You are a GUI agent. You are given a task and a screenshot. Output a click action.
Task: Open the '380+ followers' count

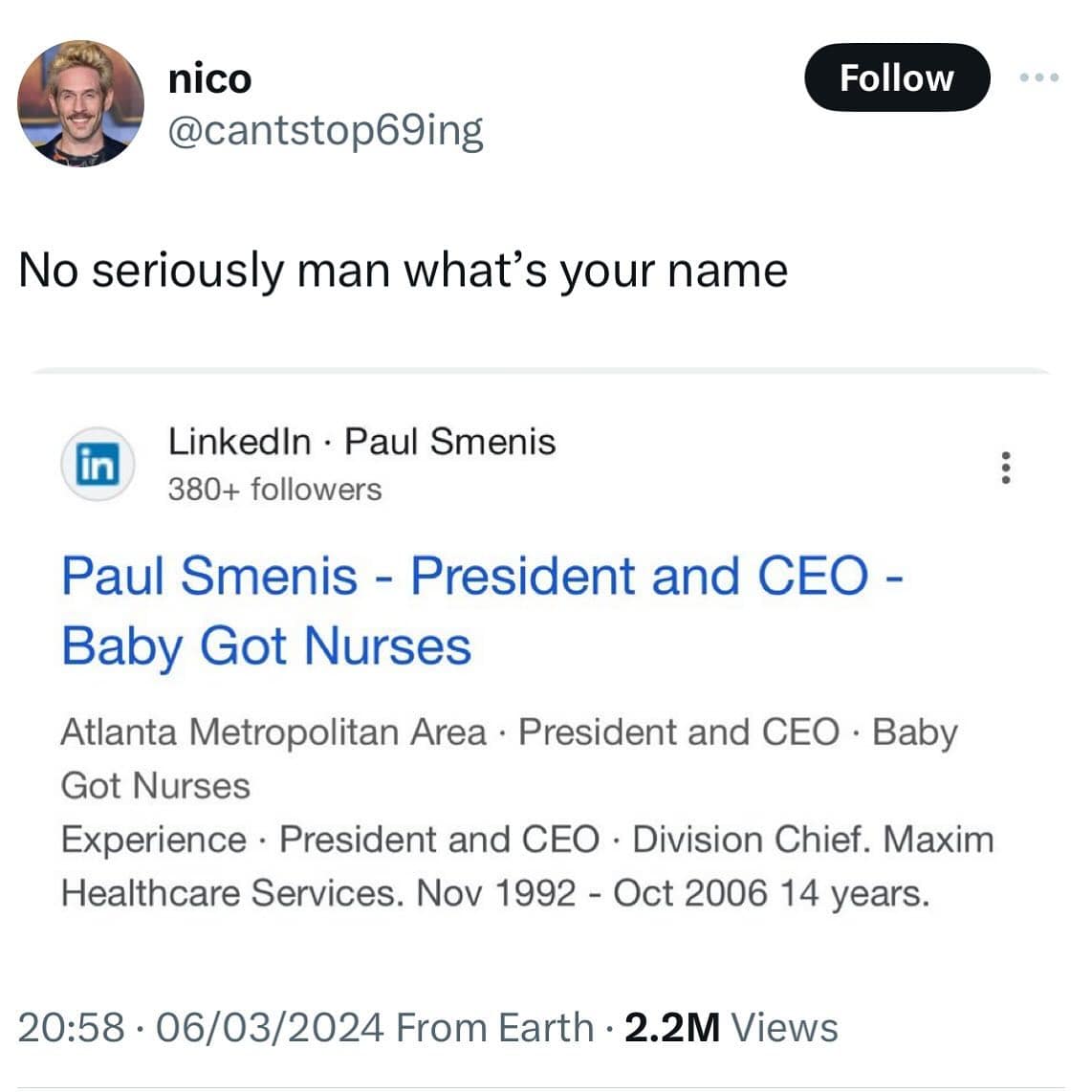point(273,490)
